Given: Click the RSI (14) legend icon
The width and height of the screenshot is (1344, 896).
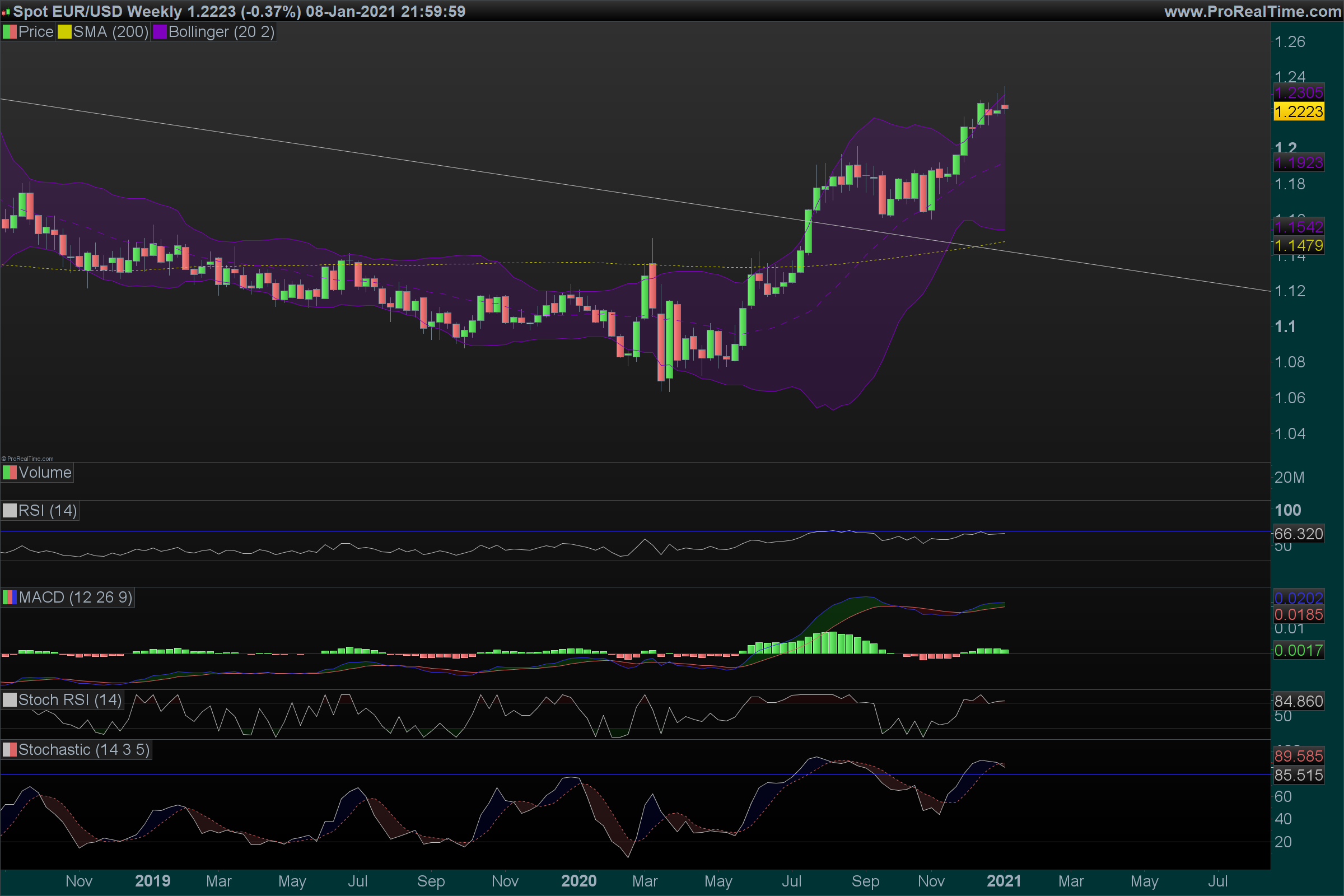Looking at the screenshot, I should click(x=10, y=510).
